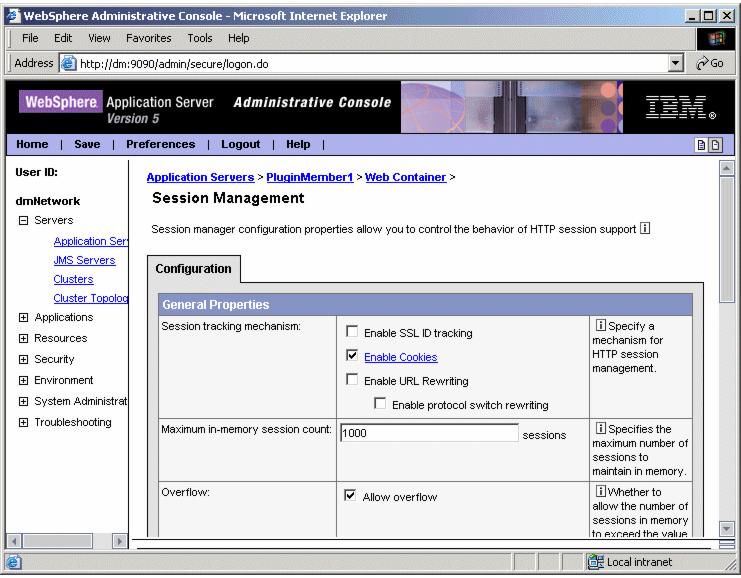741x578 pixels.
Task: Click the Go arrow button beside address bar
Action: 710,63
